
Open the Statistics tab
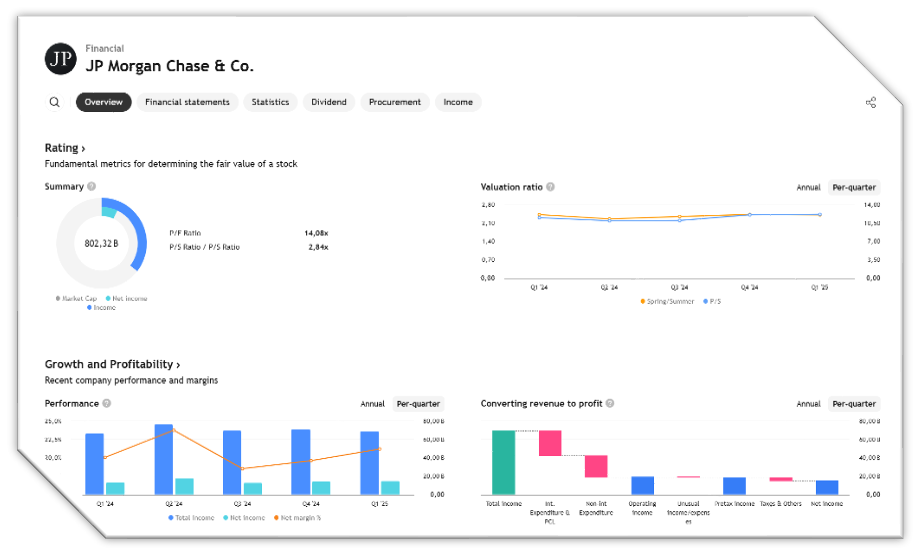click(270, 102)
